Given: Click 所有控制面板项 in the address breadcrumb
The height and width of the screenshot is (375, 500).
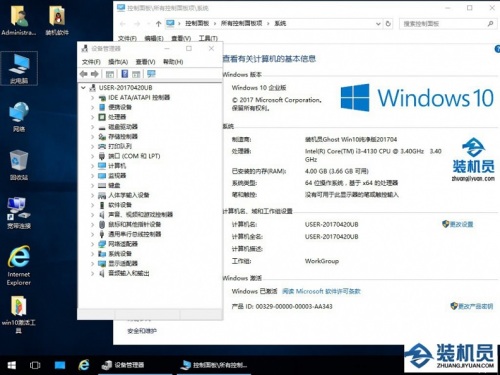Looking at the screenshot, I should (241, 23).
